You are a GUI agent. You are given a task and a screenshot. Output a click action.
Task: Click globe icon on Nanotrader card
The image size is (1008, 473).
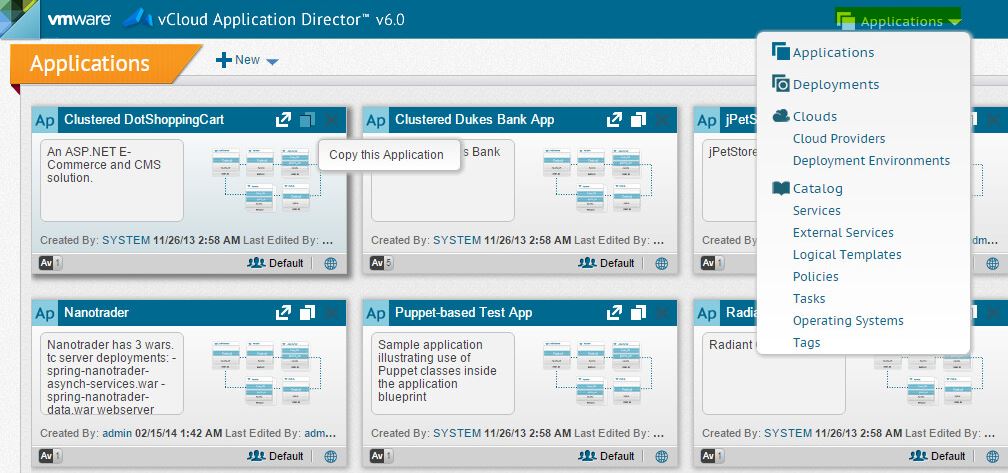coord(330,456)
